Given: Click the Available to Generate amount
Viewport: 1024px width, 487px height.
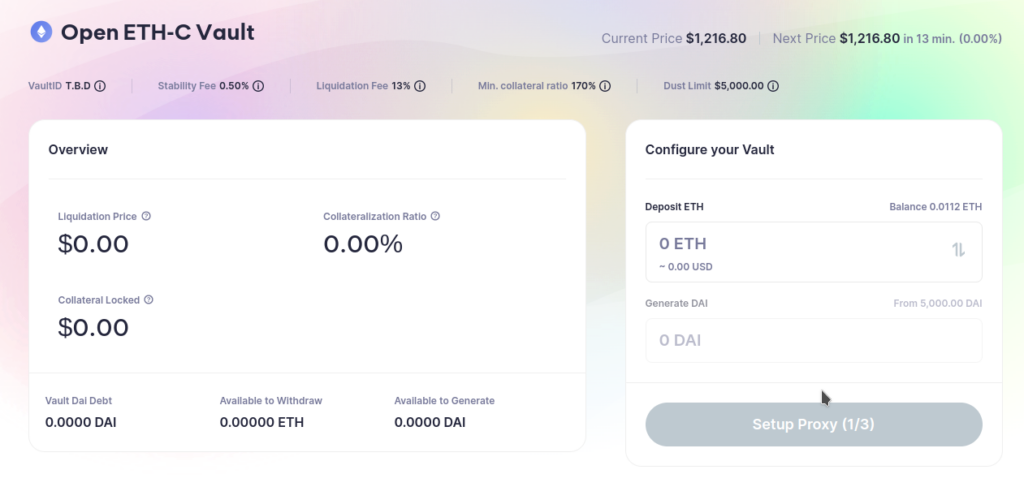Looking at the screenshot, I should point(429,422).
